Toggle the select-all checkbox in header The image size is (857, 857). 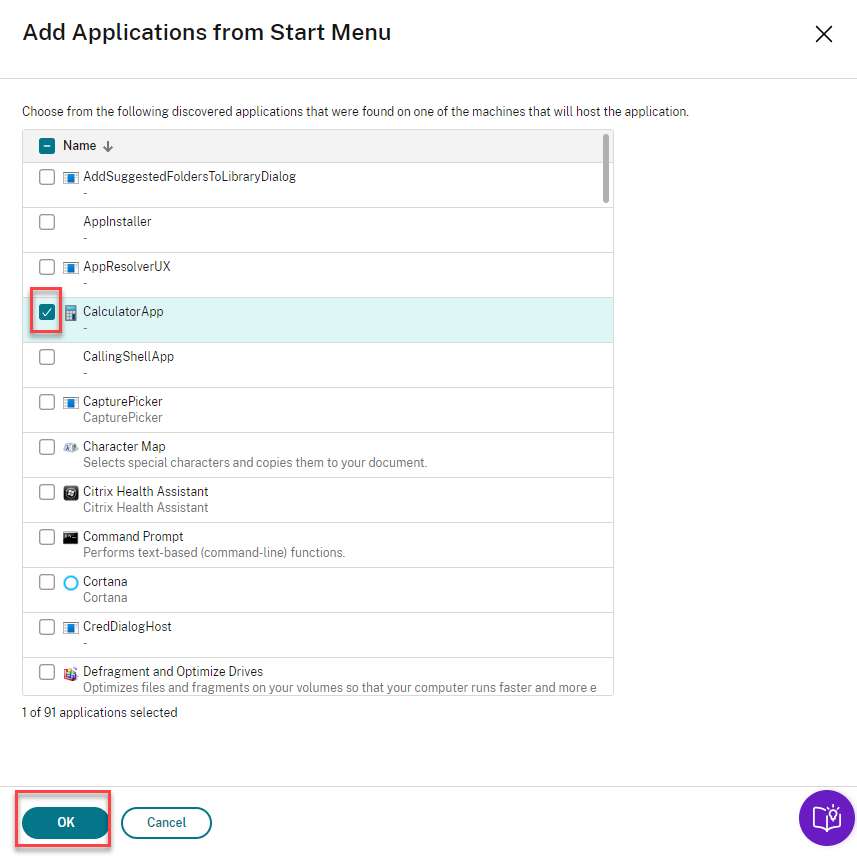(47, 146)
